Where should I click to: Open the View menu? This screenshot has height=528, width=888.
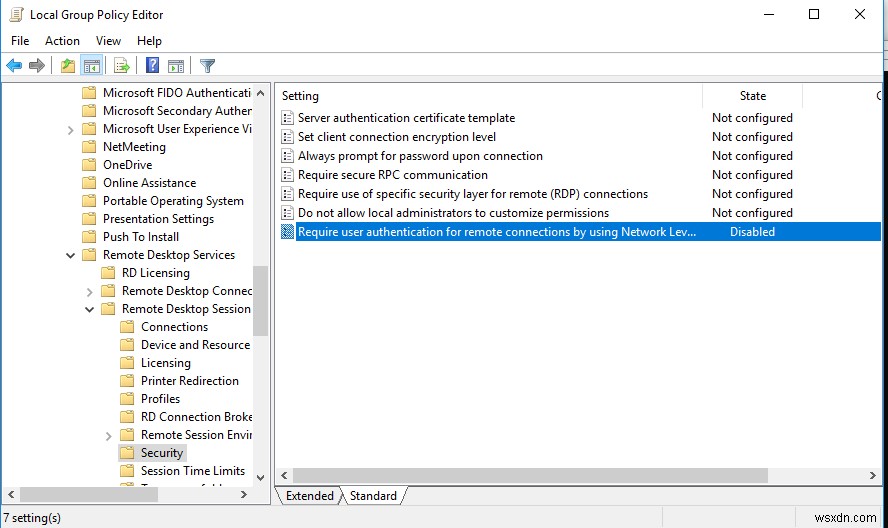coord(108,41)
